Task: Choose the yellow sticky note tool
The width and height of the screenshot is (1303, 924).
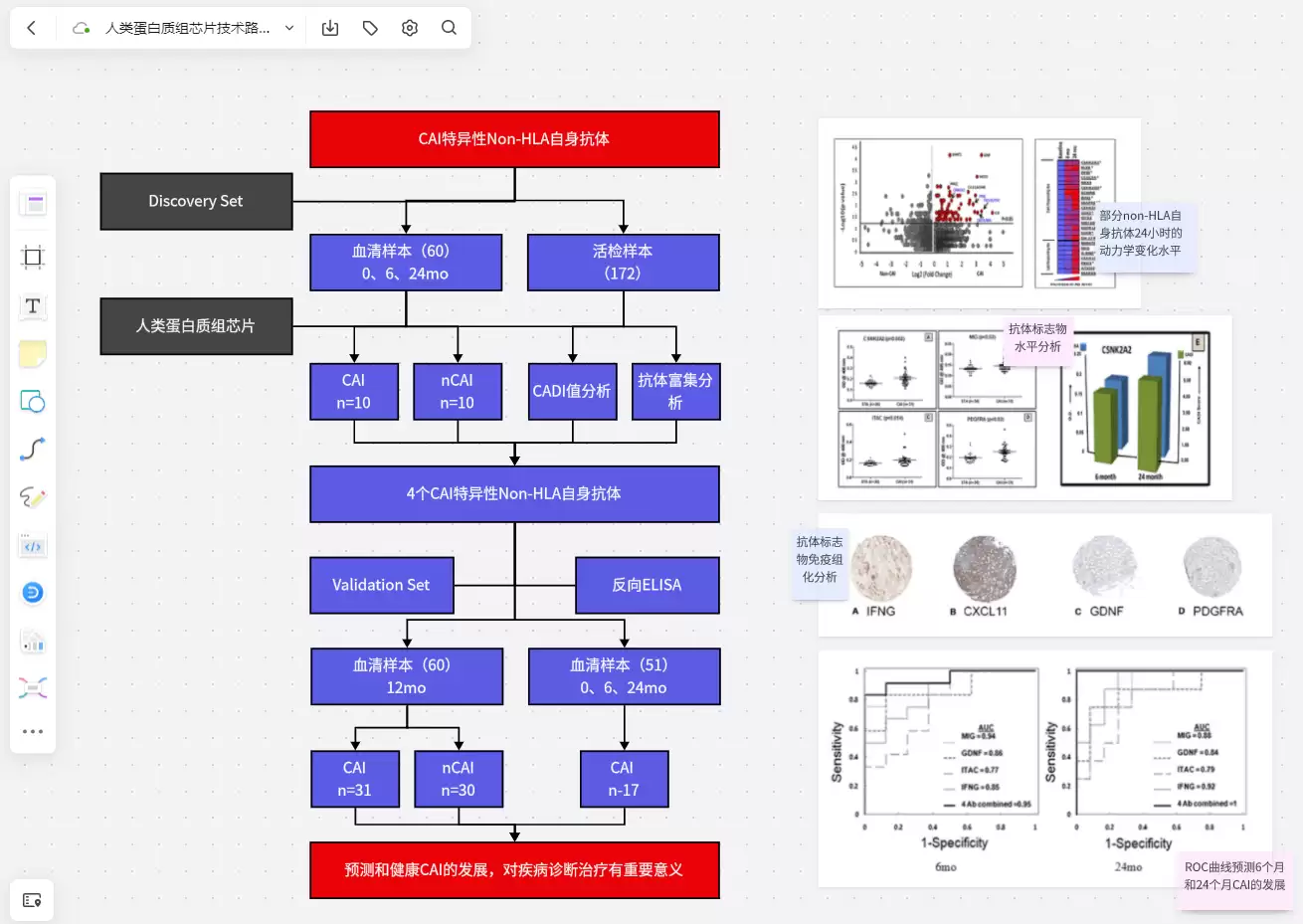Action: (33, 353)
